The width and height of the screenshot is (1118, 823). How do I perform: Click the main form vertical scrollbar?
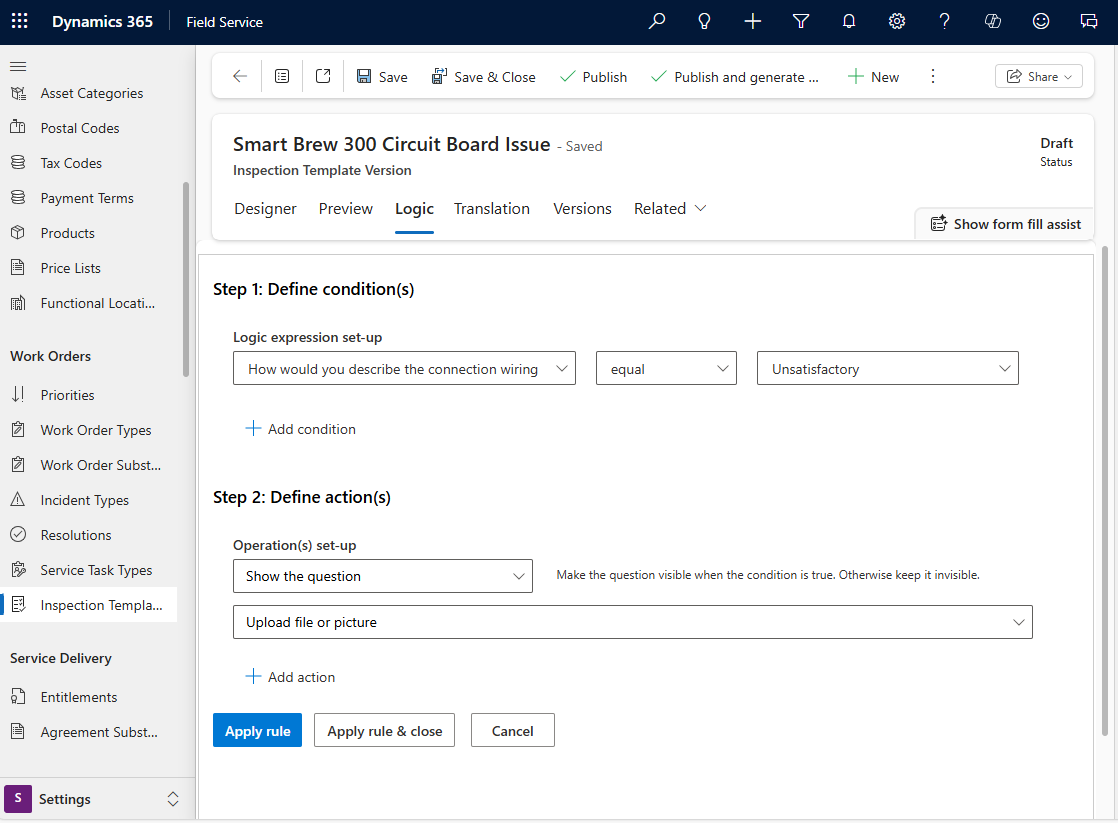1105,491
